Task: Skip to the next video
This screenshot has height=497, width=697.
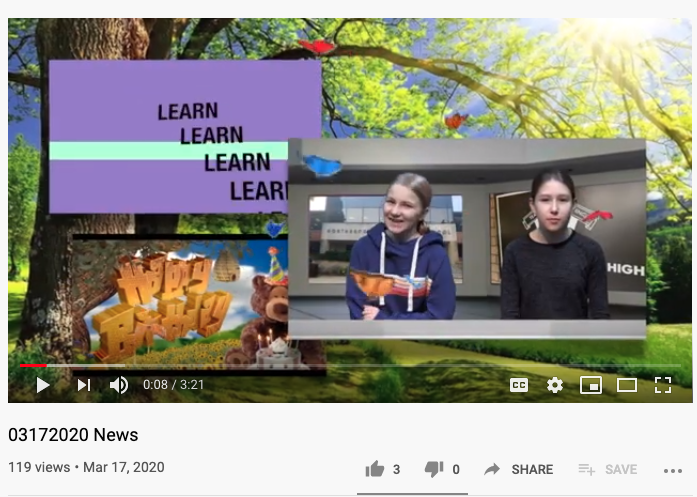Action: tap(84, 385)
